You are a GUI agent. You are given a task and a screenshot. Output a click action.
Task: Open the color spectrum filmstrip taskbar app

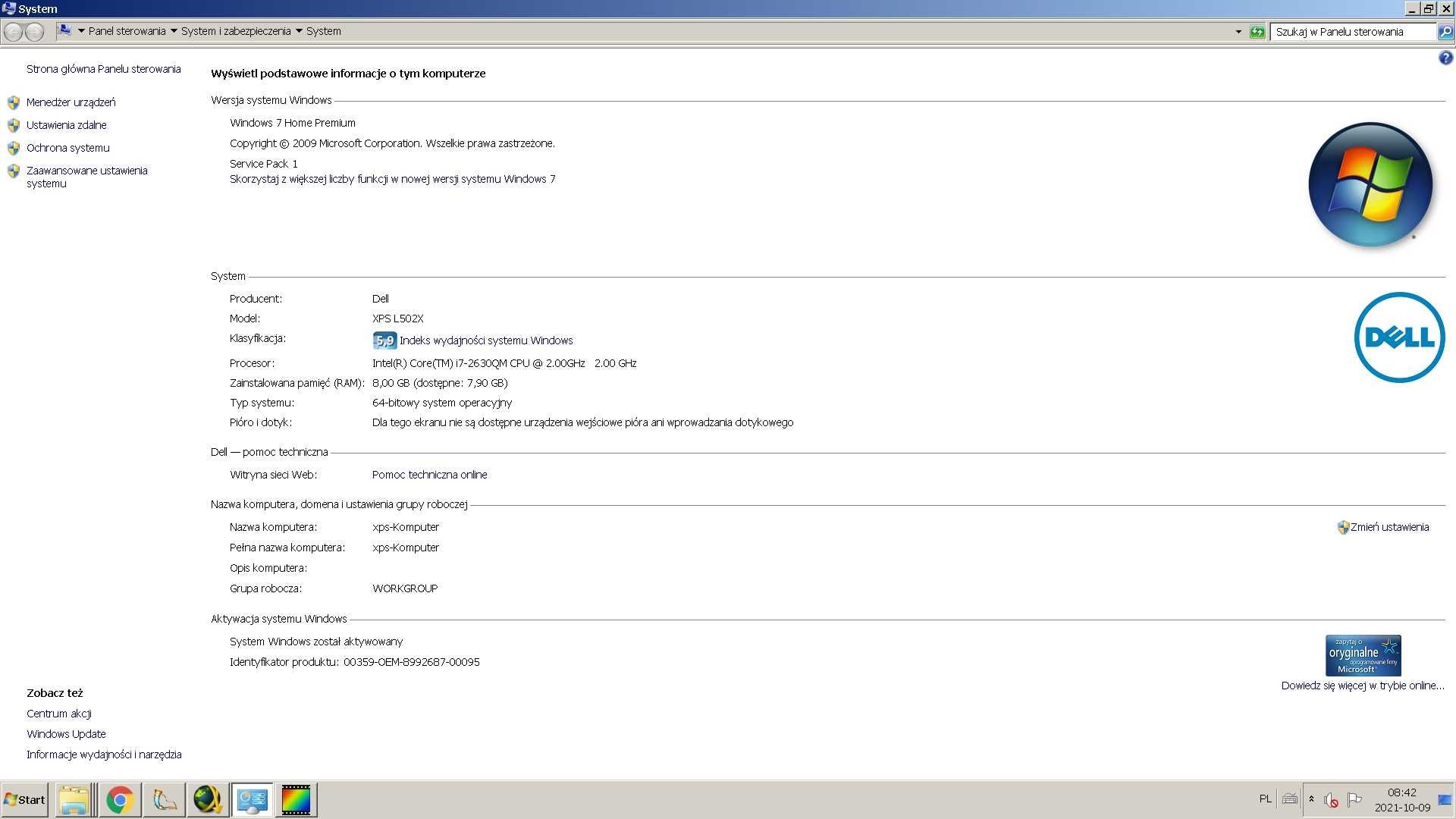[296, 800]
